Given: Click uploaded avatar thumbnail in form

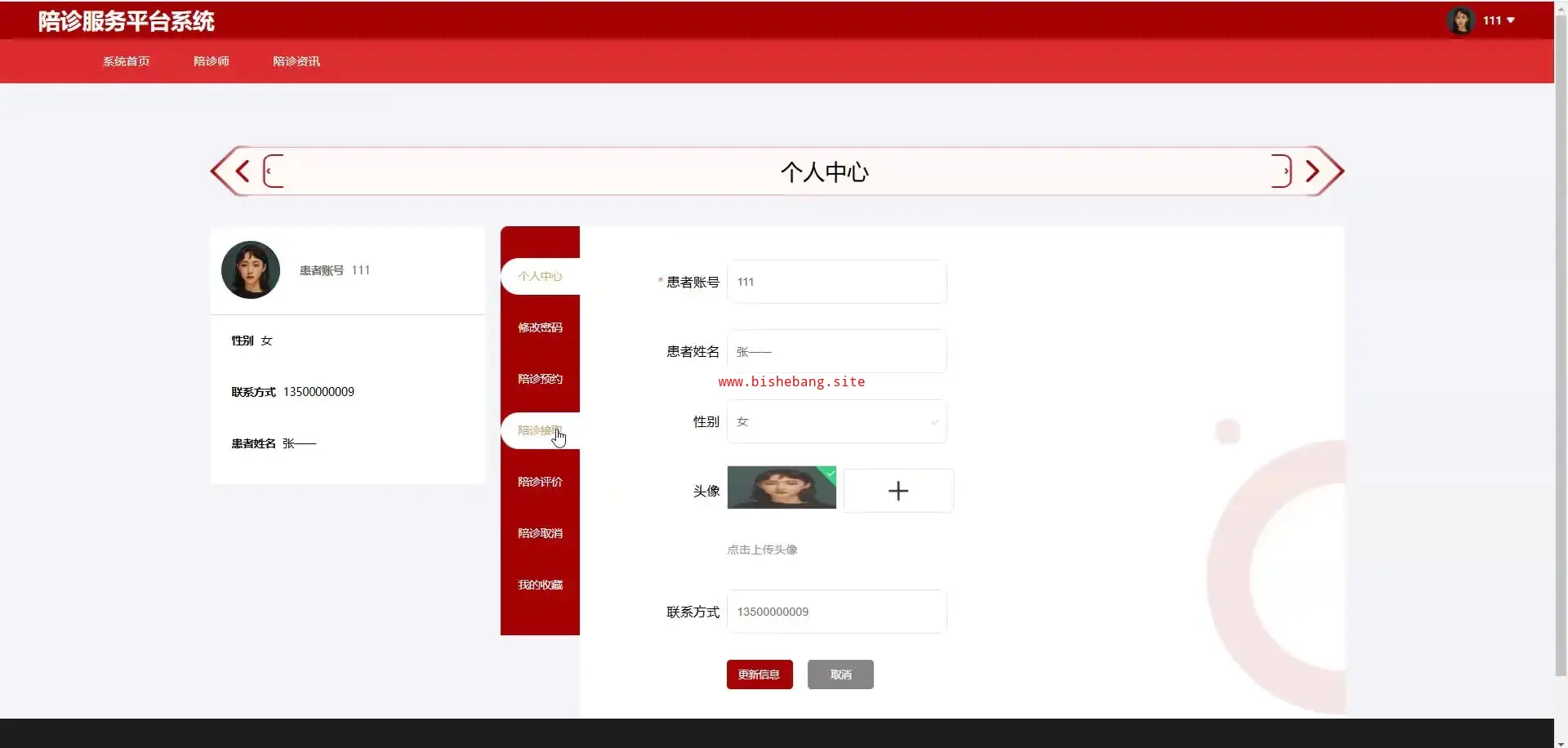Looking at the screenshot, I should click(782, 488).
